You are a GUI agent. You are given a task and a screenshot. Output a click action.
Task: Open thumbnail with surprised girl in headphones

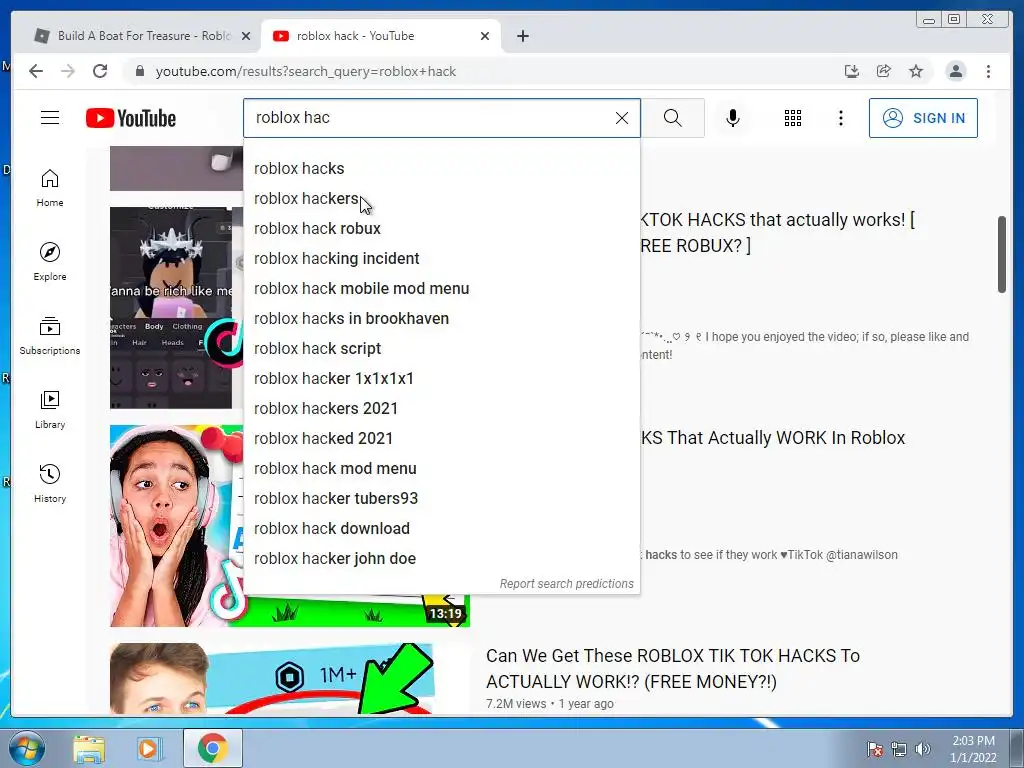[x=176, y=526]
